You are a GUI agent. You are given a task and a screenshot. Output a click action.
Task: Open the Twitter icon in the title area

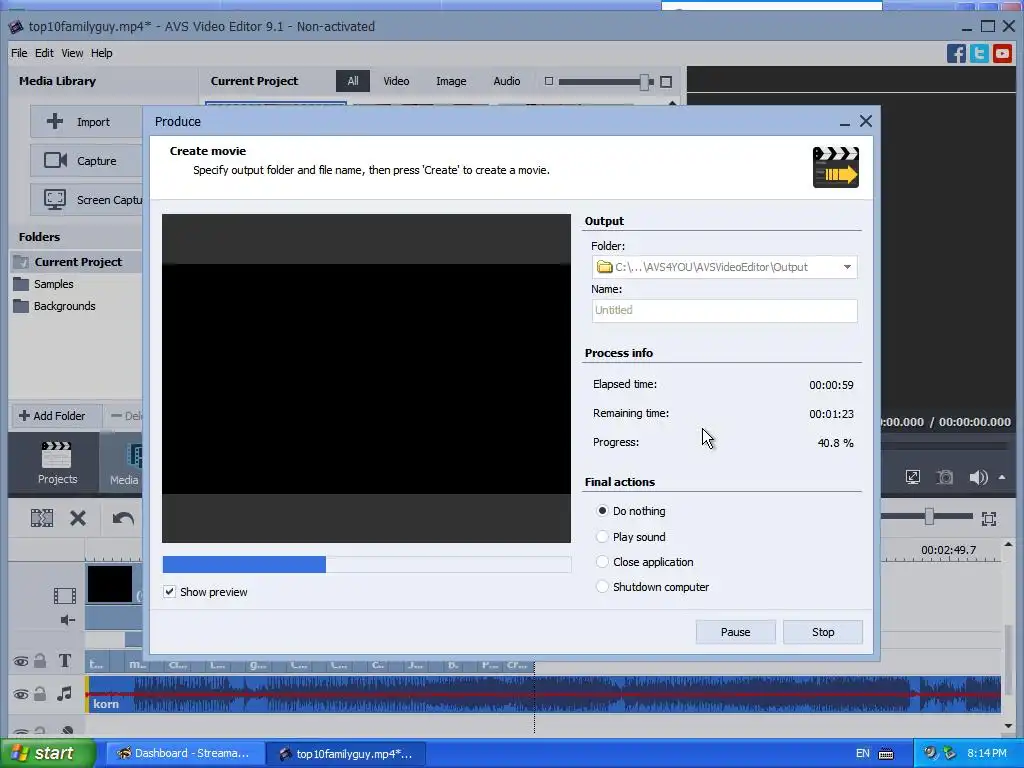[x=979, y=54]
